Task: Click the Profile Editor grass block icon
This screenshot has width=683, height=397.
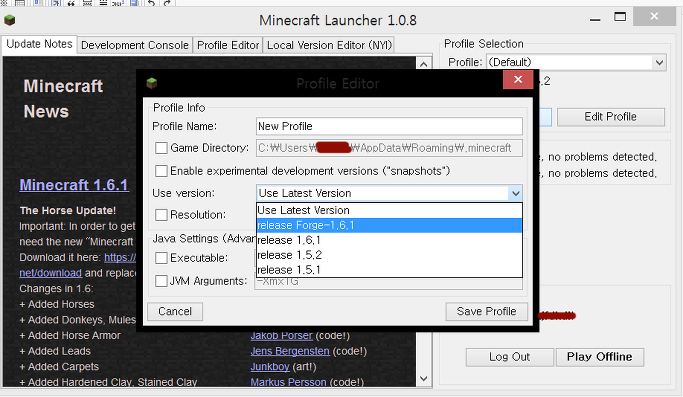Action: coord(152,83)
